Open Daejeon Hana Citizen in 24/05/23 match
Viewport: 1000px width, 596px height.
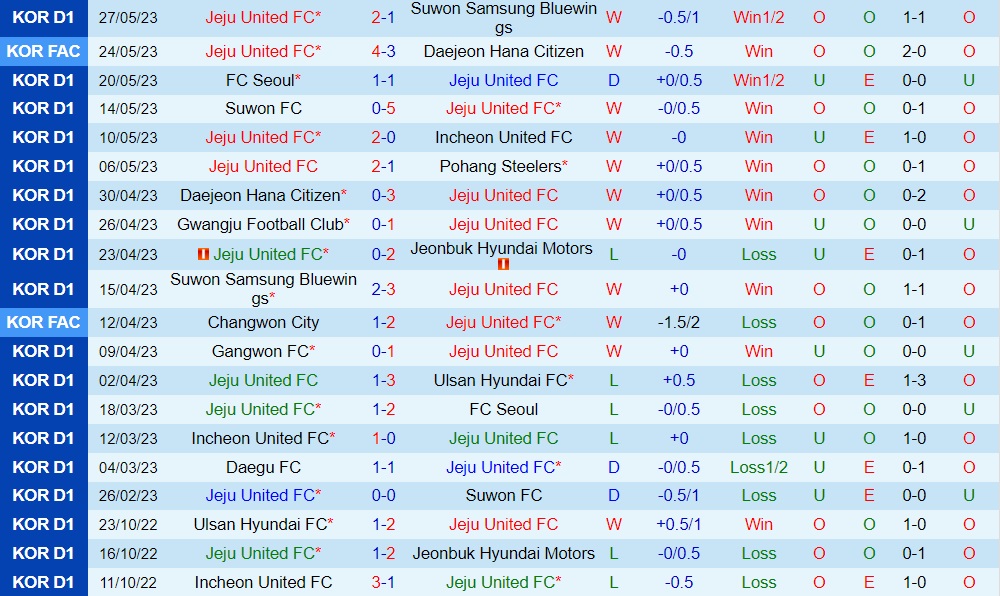pos(504,51)
